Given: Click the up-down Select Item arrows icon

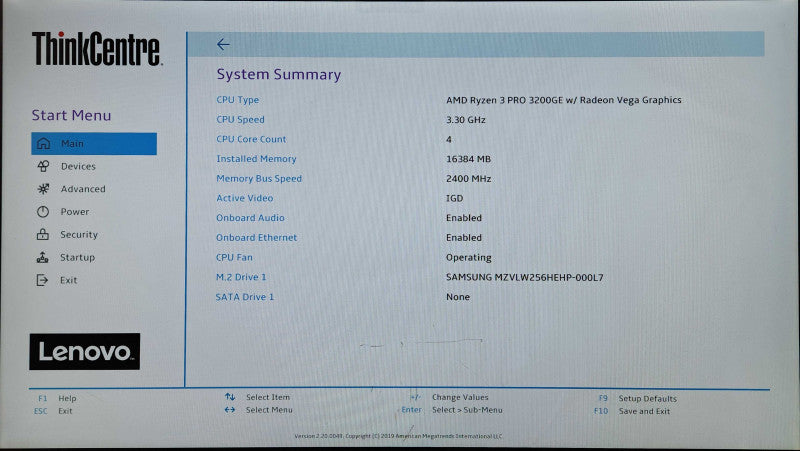Looking at the screenshot, I should pyautogui.click(x=230, y=397).
